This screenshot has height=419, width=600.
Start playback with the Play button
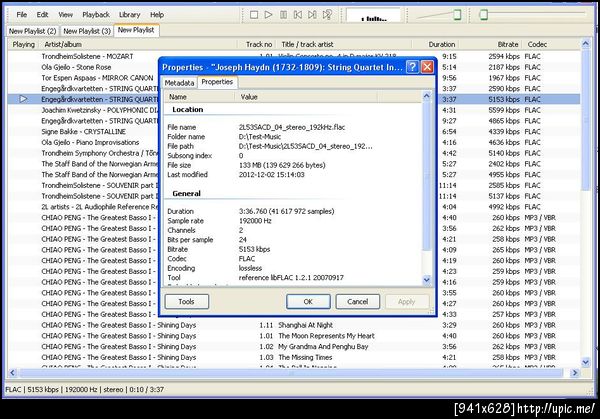[x=269, y=15]
